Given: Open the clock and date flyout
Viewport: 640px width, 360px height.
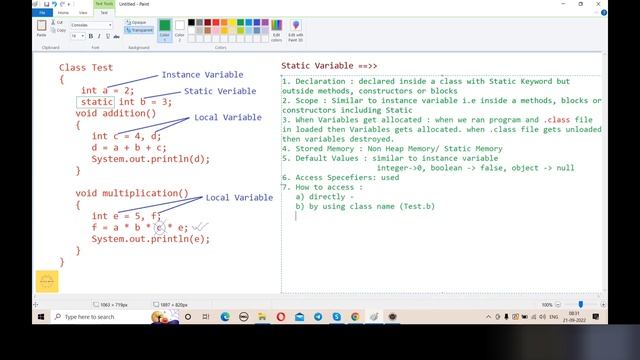Looking at the screenshot, I should point(574,317).
